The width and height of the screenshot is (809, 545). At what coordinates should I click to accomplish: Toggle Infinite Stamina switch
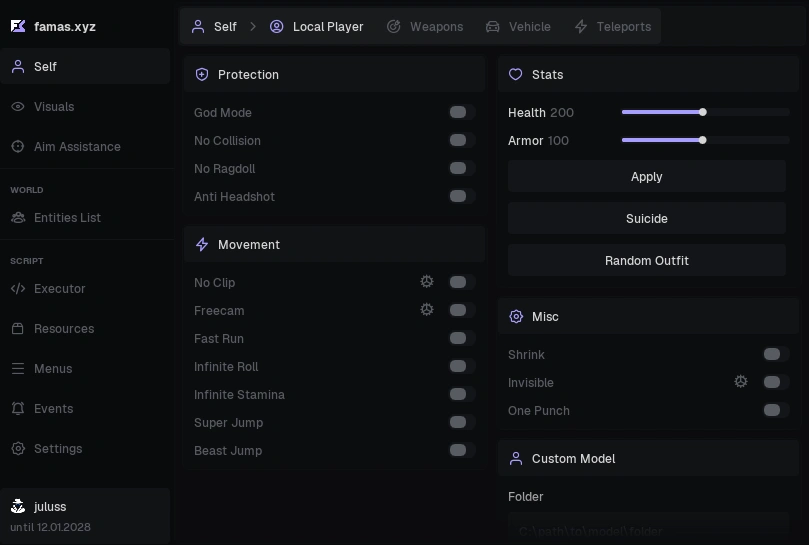coord(462,394)
